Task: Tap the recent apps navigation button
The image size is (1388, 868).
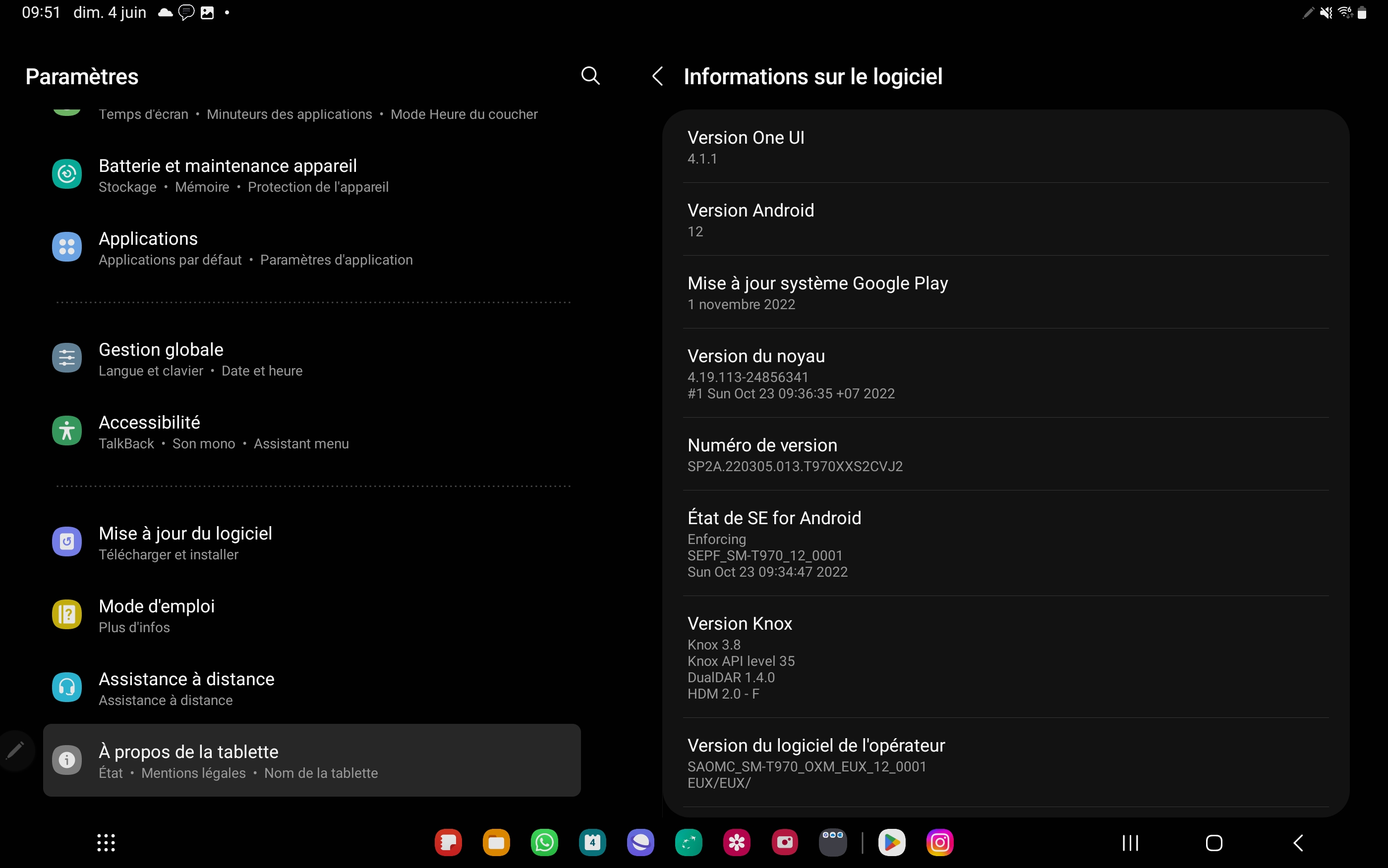Action: coord(1130,843)
